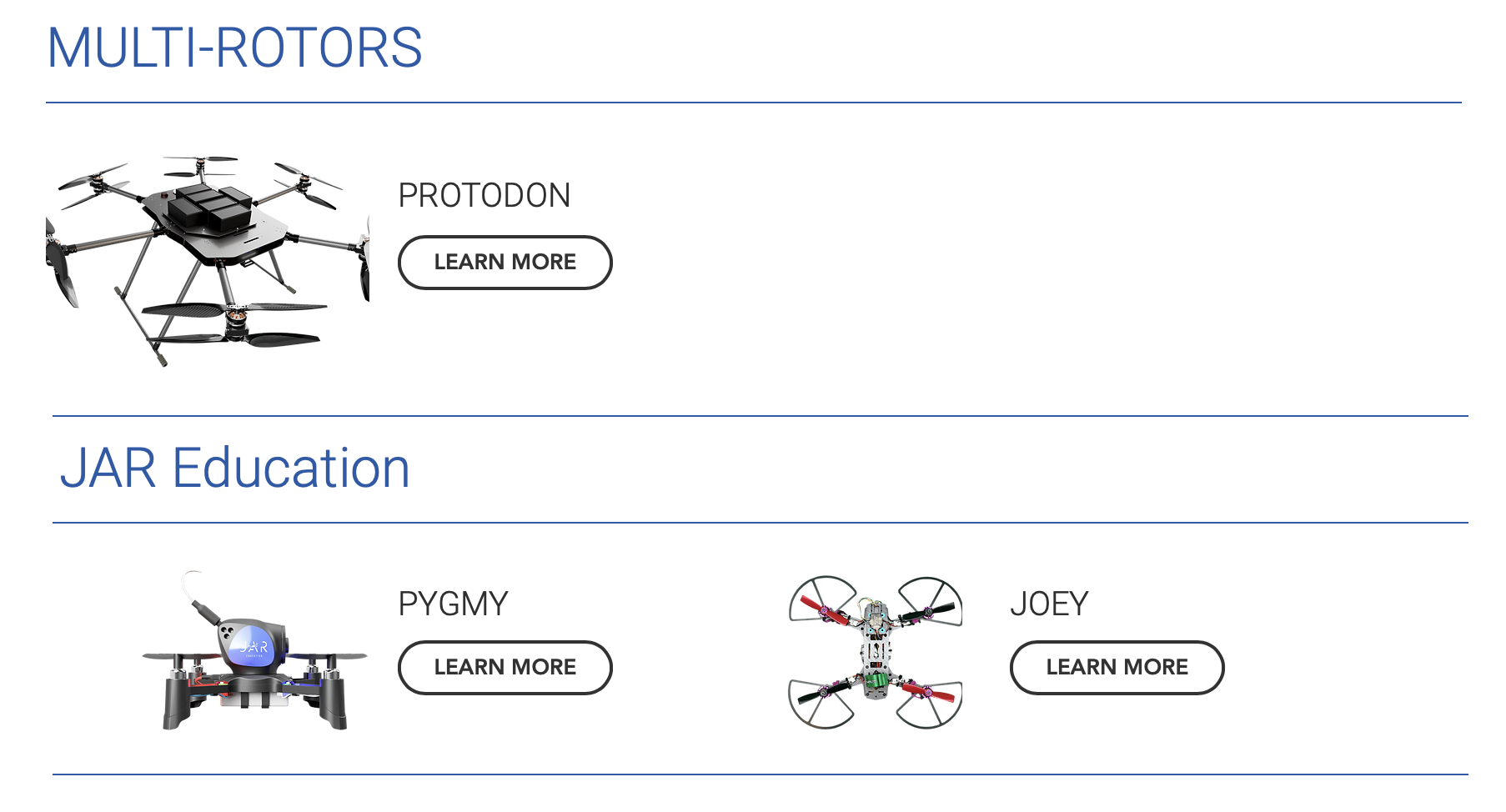Click the PROTODON product title

click(x=484, y=196)
